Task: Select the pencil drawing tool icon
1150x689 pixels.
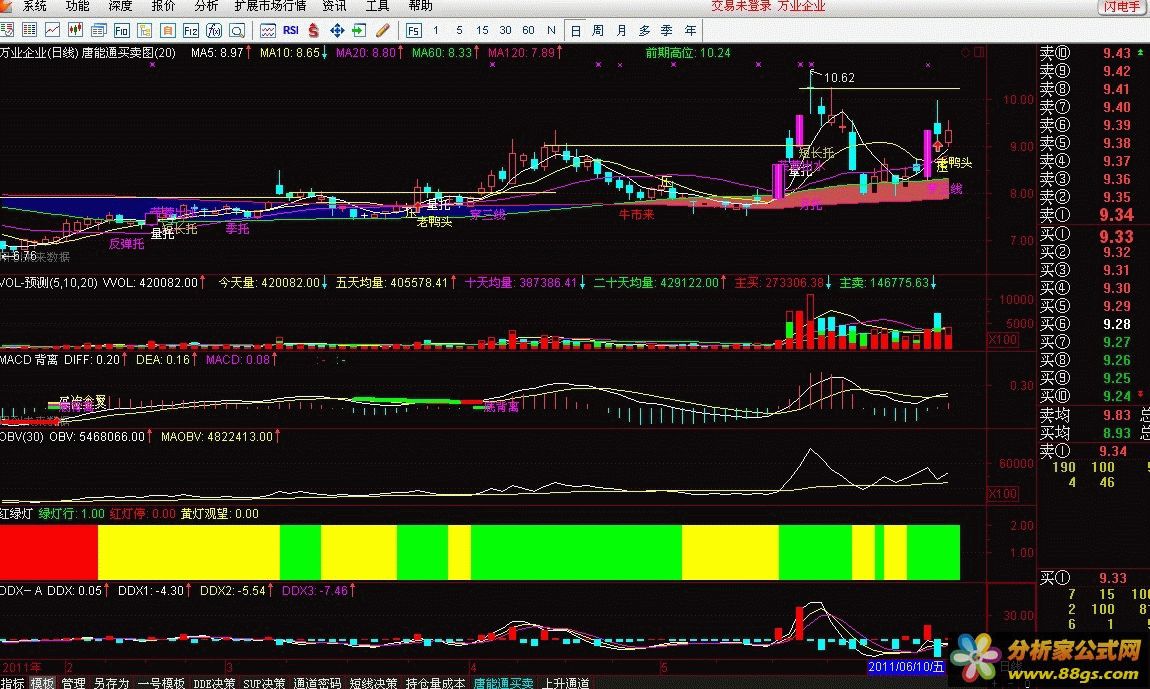Action: 382,30
